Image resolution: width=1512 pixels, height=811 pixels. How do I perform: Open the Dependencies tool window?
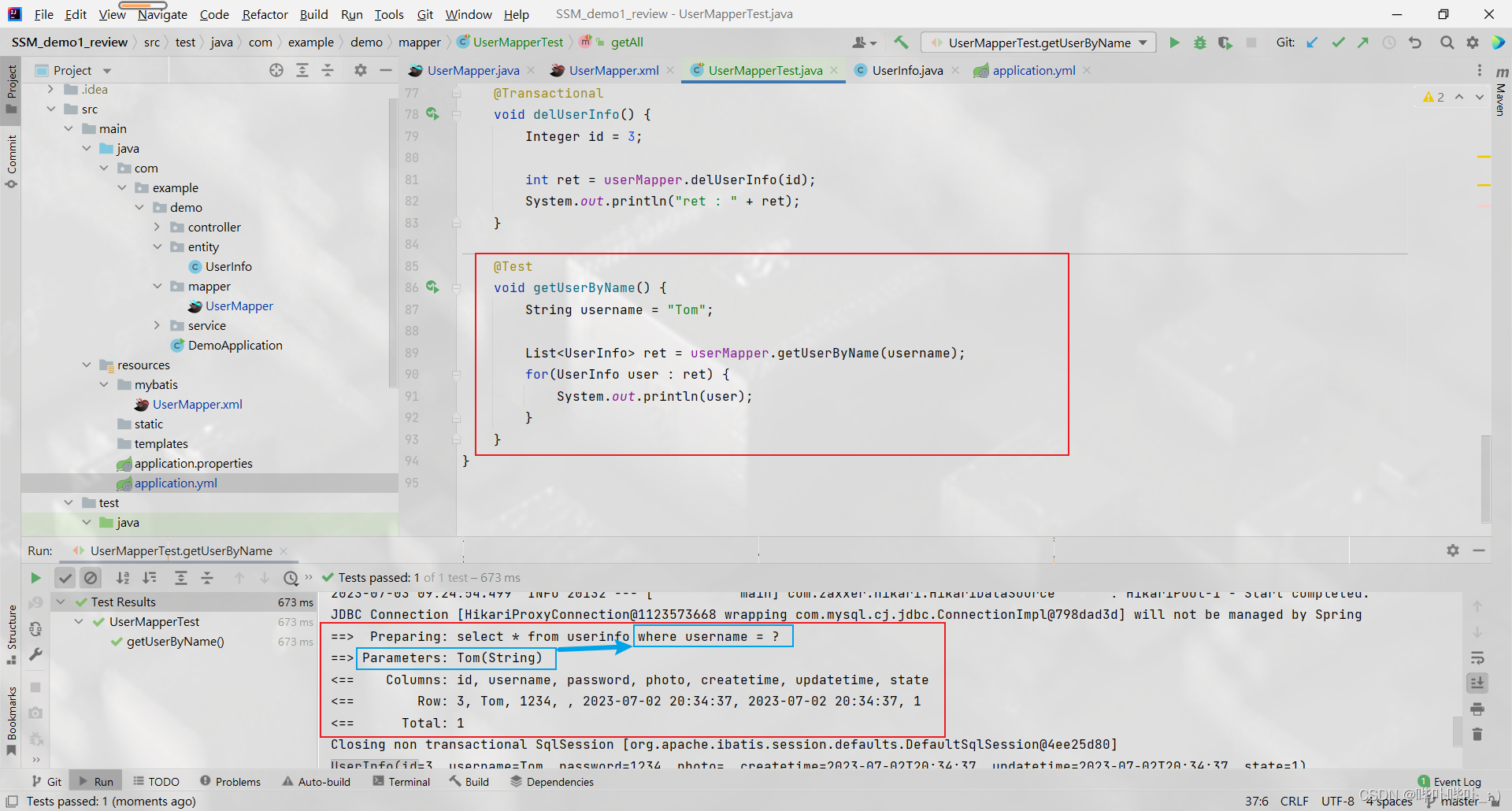click(x=552, y=782)
